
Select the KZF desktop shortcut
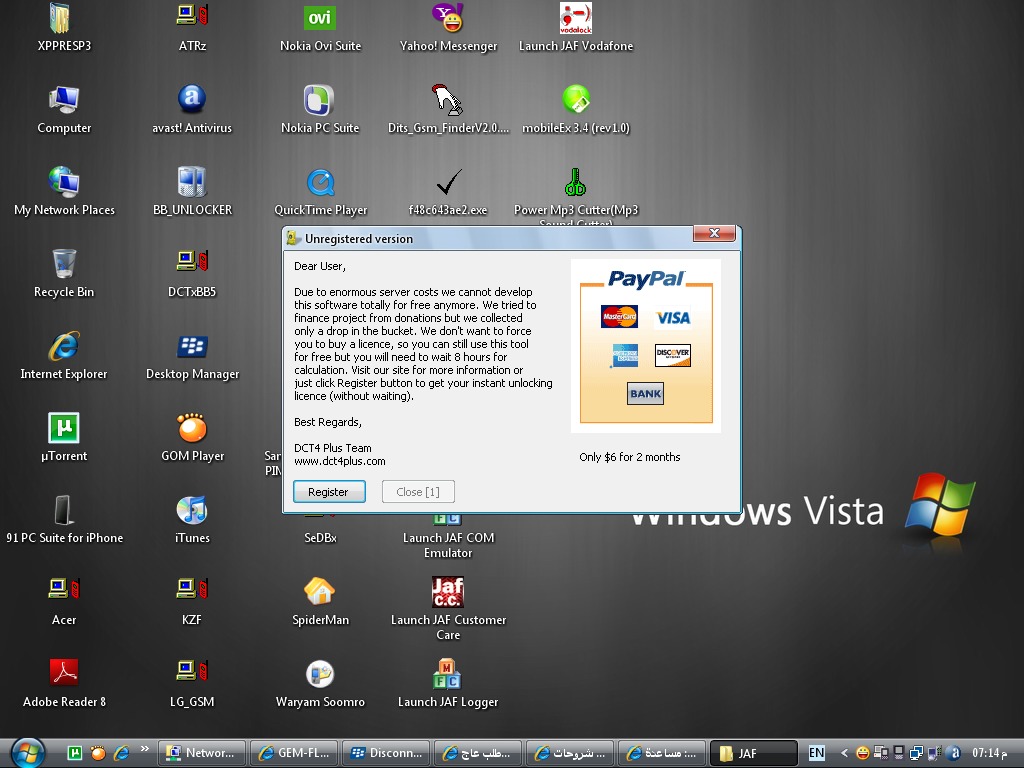click(x=192, y=589)
